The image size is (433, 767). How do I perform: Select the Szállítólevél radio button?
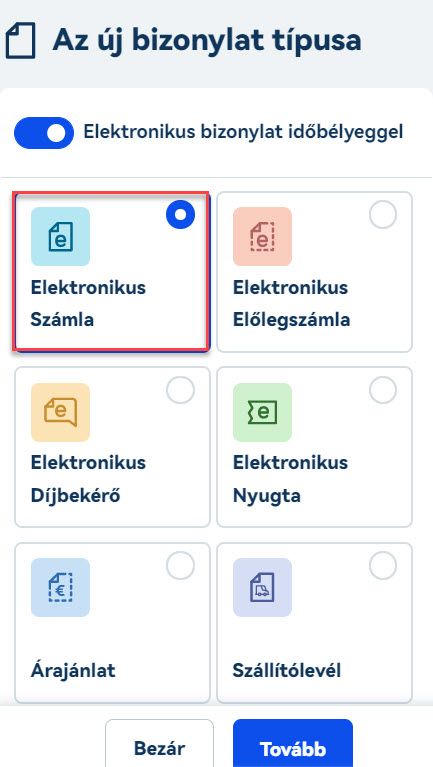[383, 565]
